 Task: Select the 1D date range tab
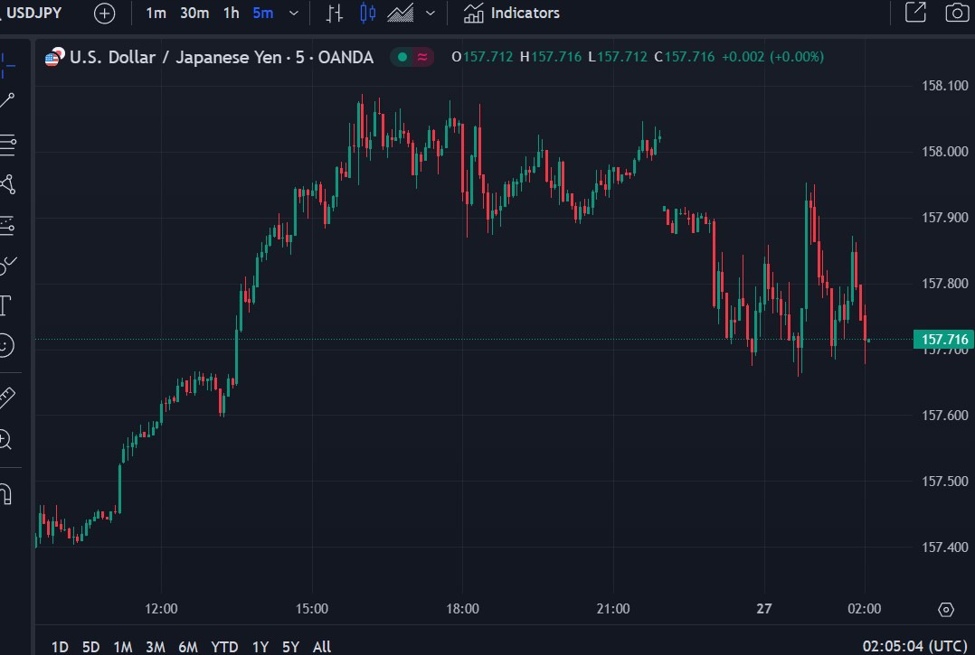(x=59, y=647)
